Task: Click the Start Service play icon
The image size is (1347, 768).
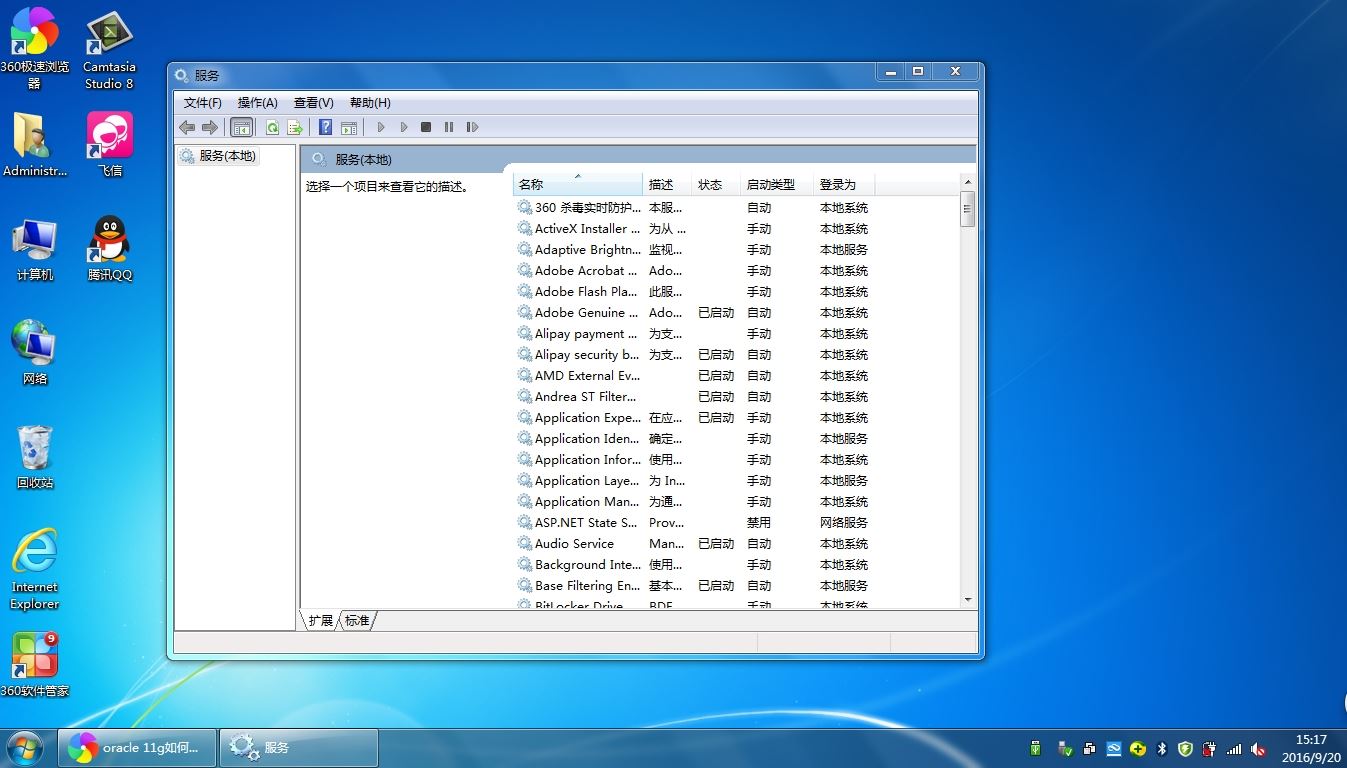Action: click(381, 127)
